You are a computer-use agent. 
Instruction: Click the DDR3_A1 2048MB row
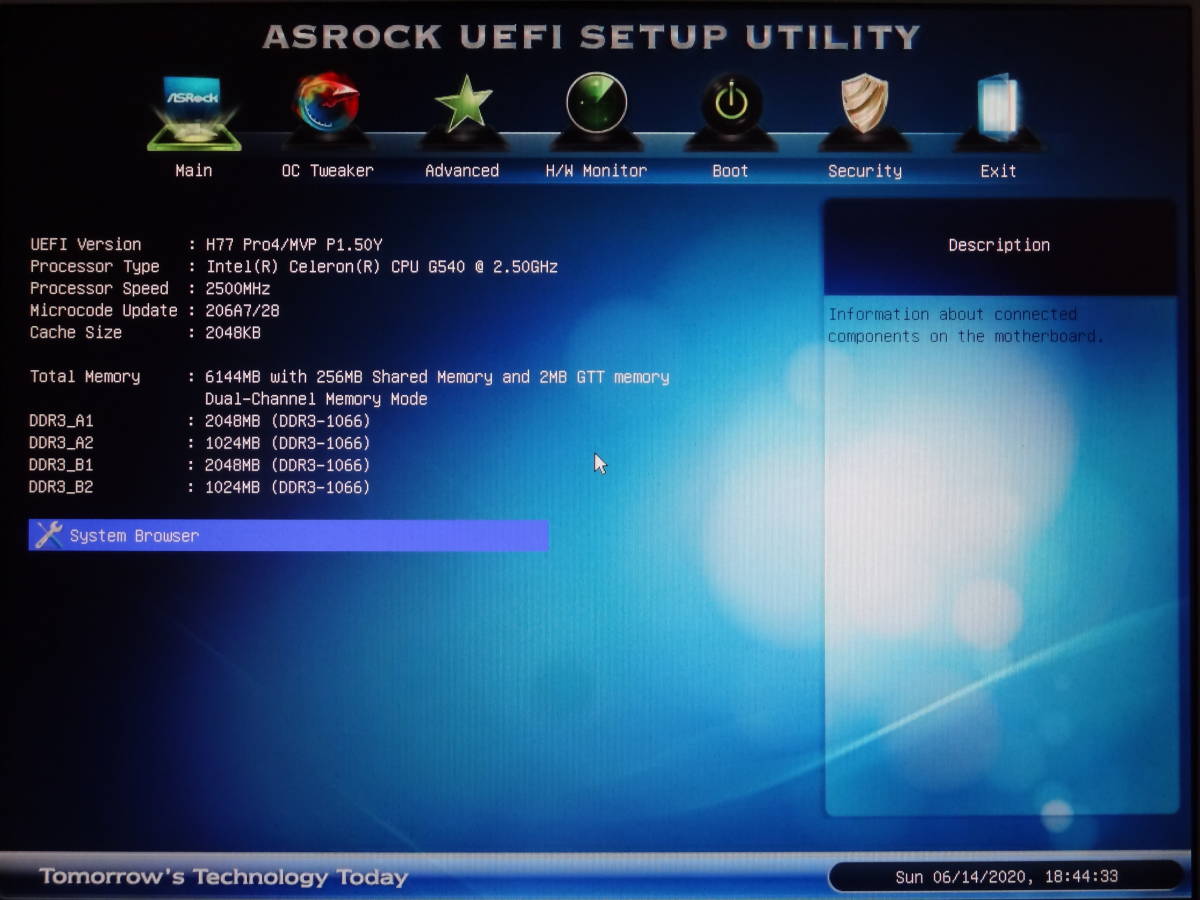click(200, 421)
